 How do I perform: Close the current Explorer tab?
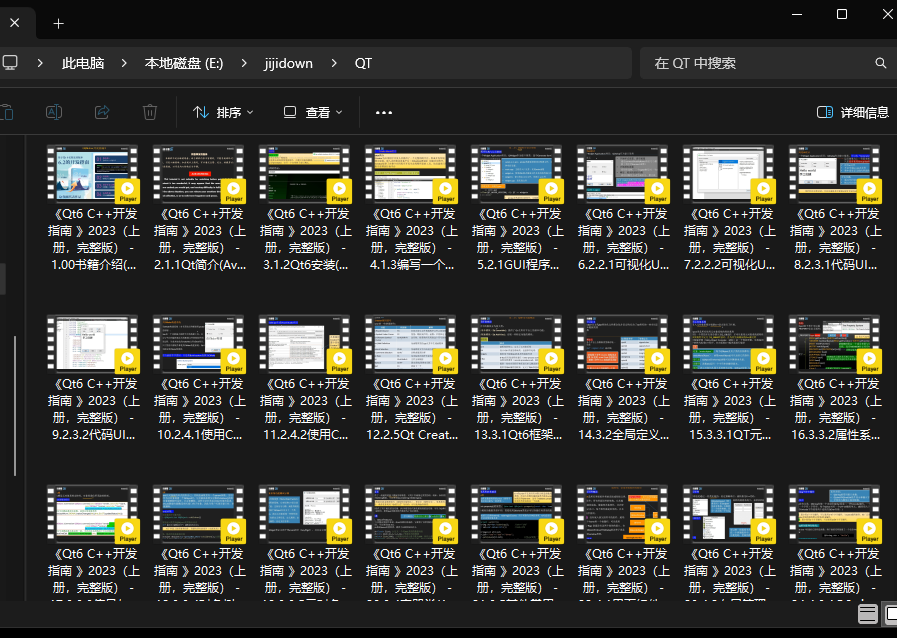coord(14,23)
